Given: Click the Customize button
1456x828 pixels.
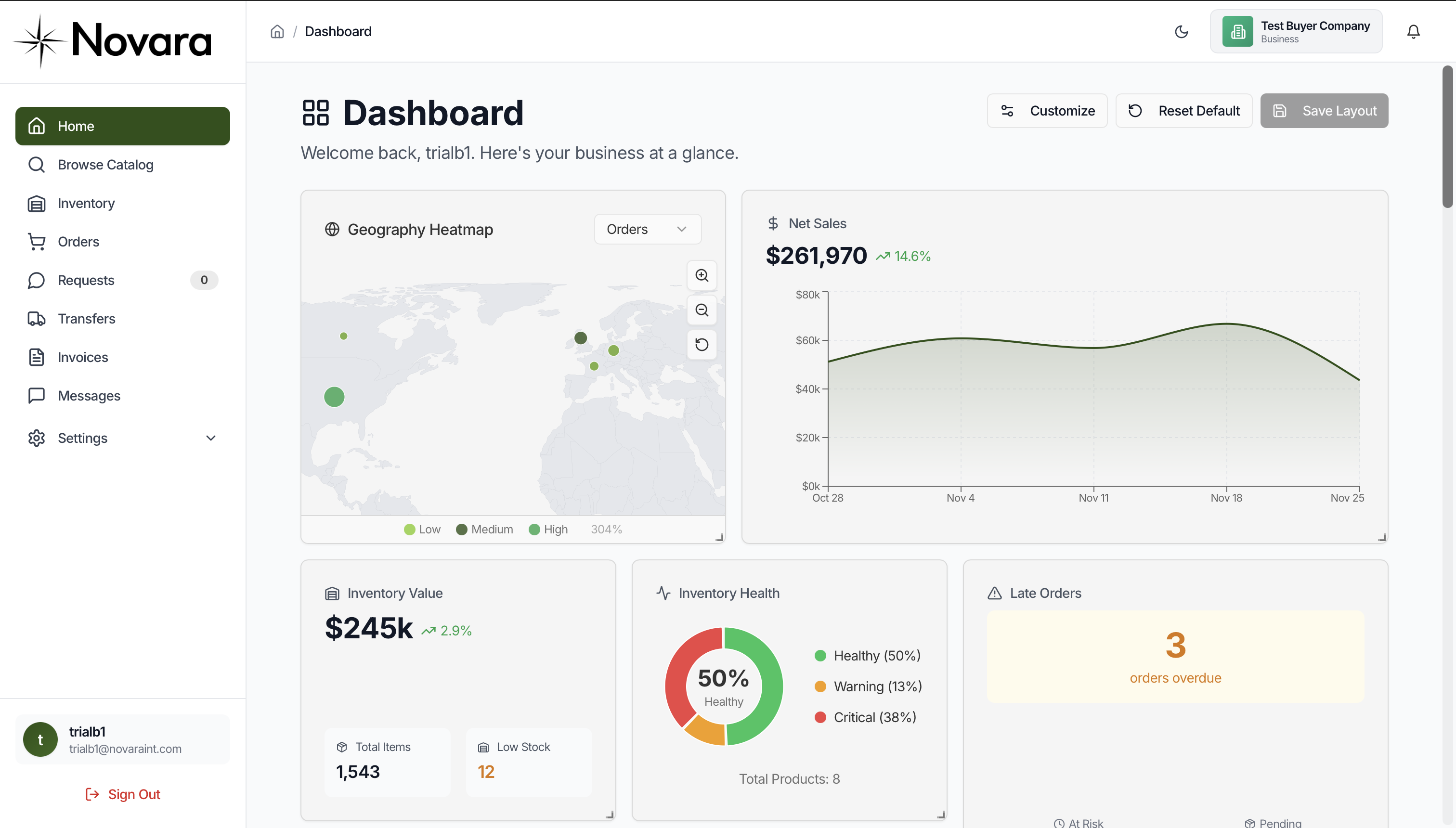Looking at the screenshot, I should 1047,111.
